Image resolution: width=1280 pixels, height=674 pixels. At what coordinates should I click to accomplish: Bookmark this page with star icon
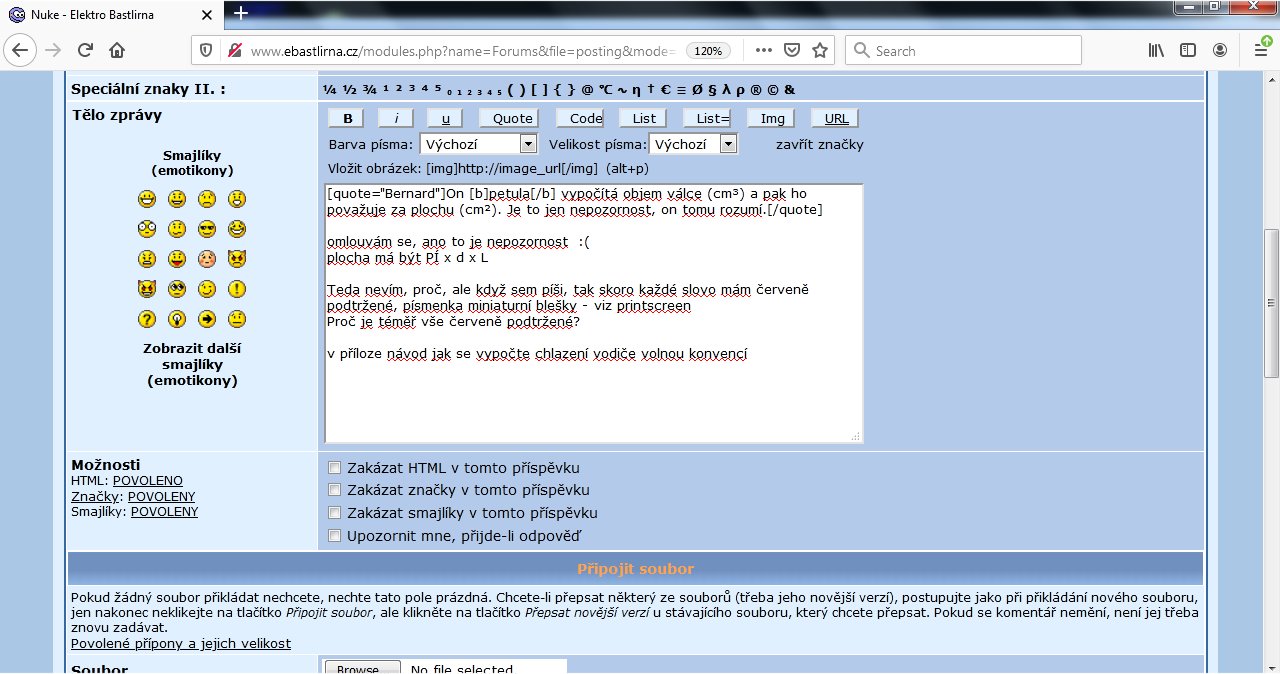point(820,50)
